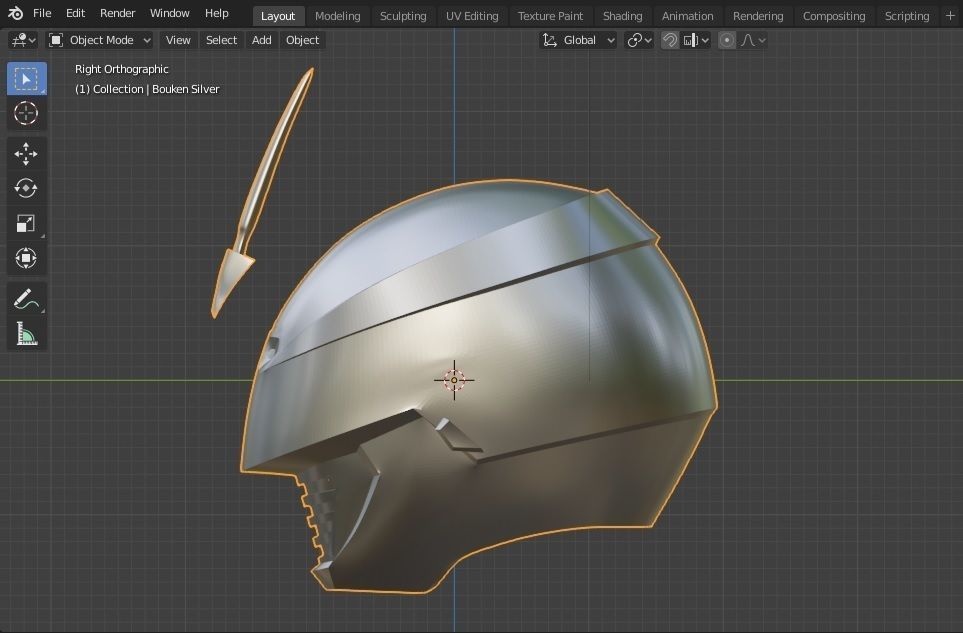
Task: Toggle proportional editing
Action: [727, 41]
